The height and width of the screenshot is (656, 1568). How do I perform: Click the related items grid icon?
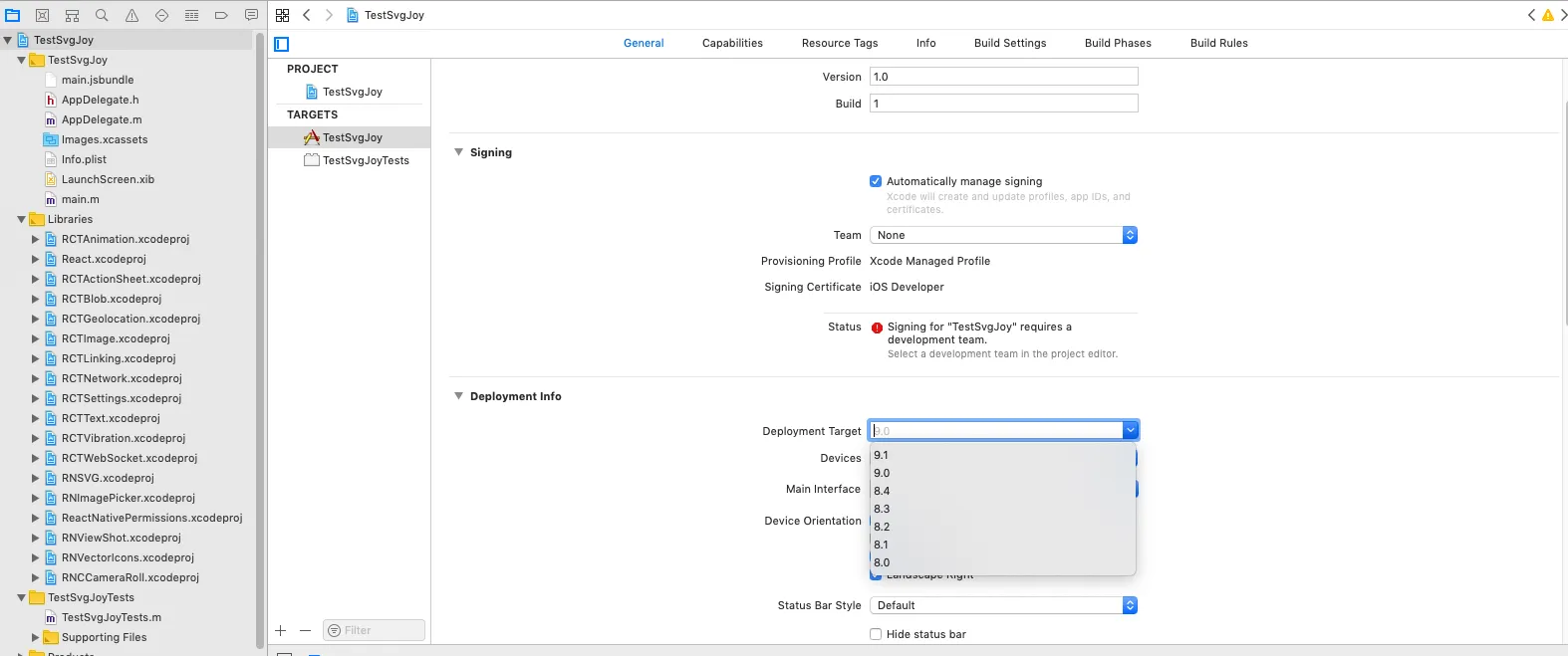283,15
